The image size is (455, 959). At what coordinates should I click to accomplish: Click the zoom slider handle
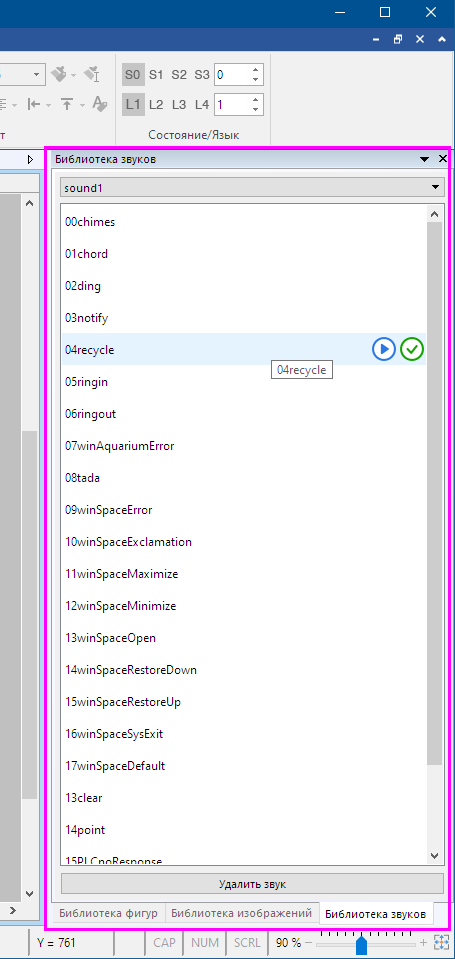coord(361,946)
